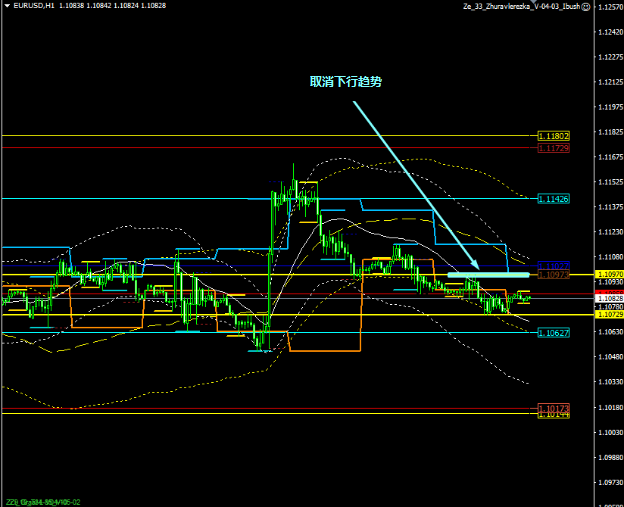
Task: Click 1.12570 on the price scale
Action: click(x=608, y=7)
